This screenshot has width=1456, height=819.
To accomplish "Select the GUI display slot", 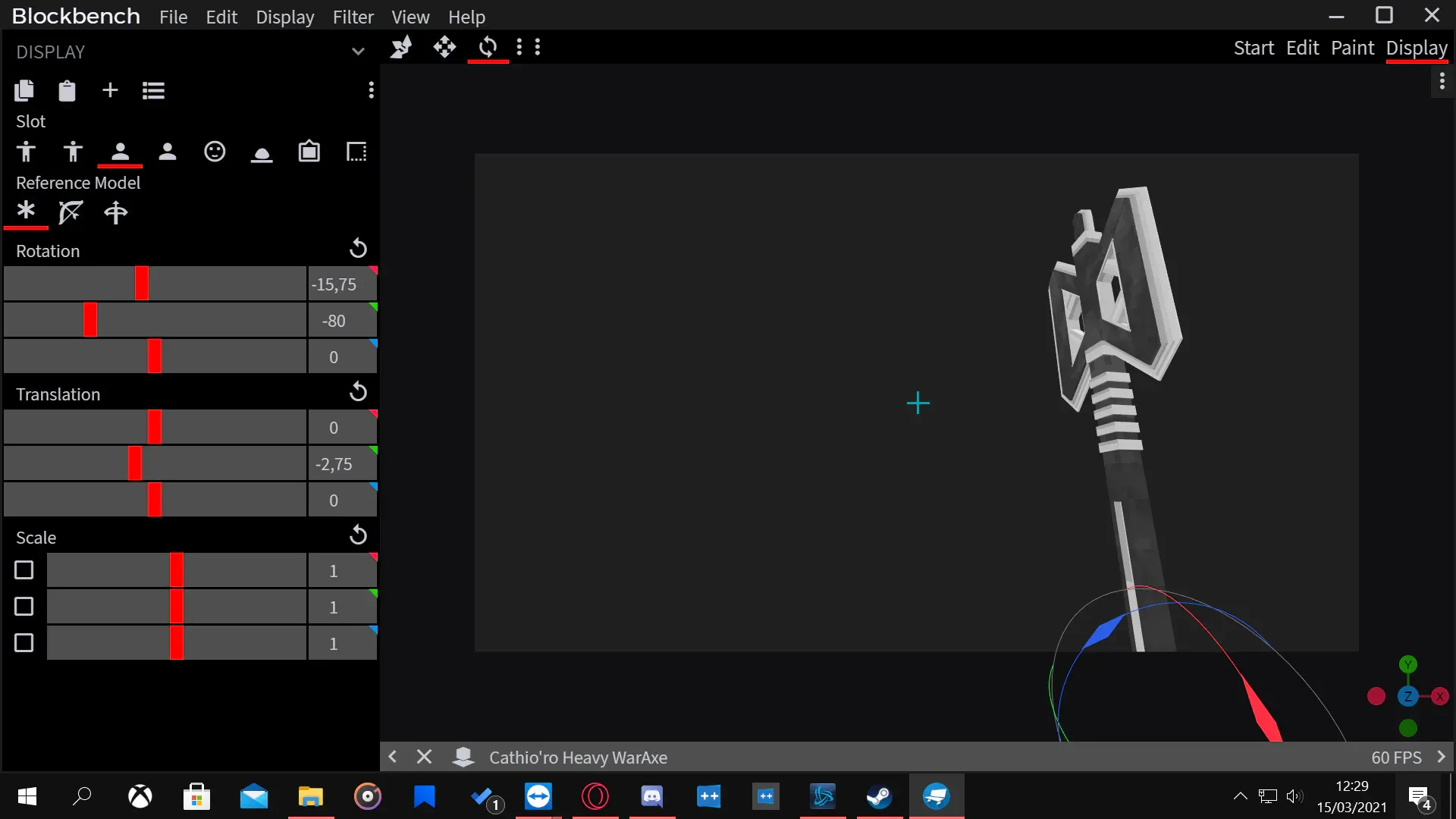I will tap(356, 152).
